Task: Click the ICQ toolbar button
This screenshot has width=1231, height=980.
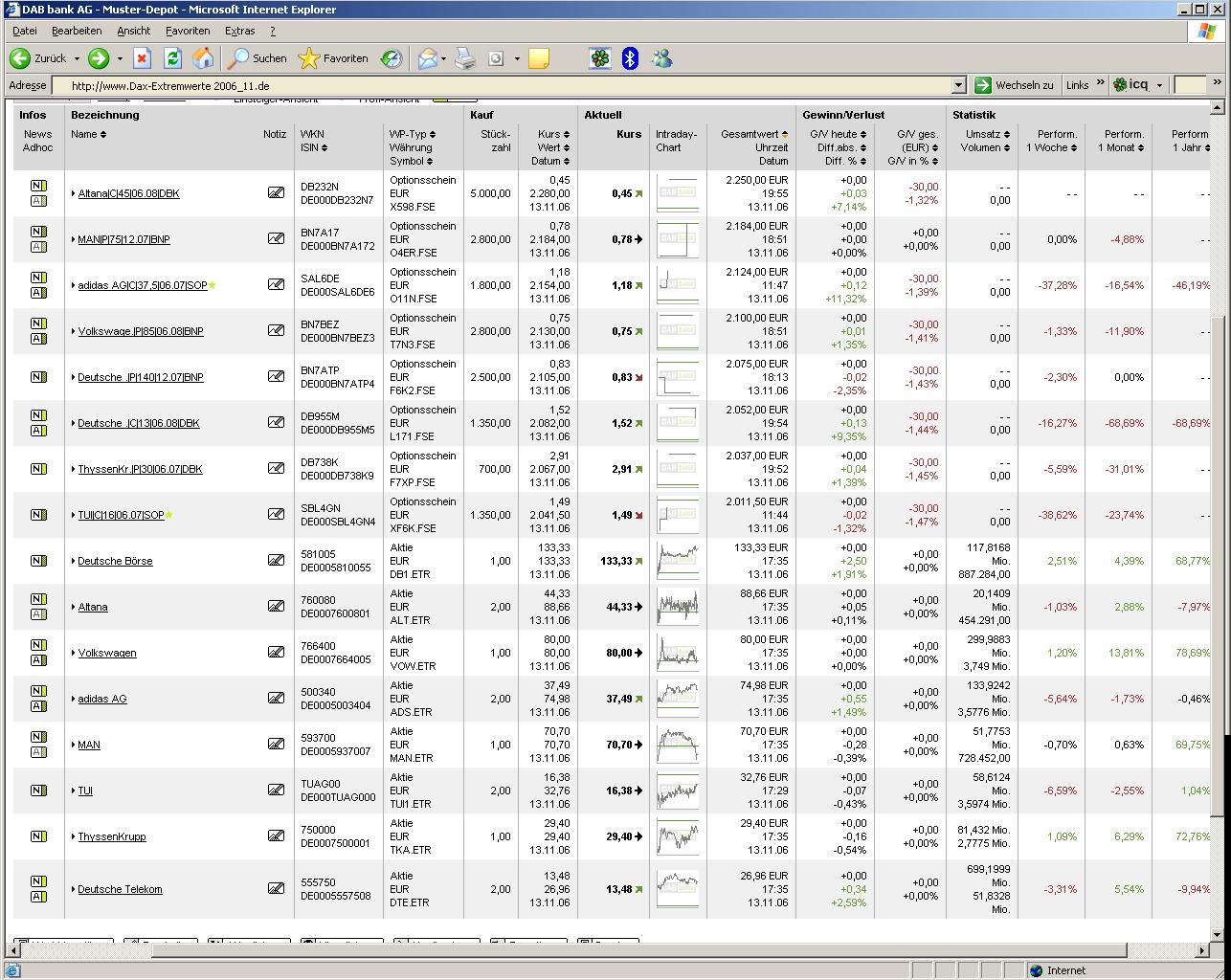Action: (x=1130, y=84)
